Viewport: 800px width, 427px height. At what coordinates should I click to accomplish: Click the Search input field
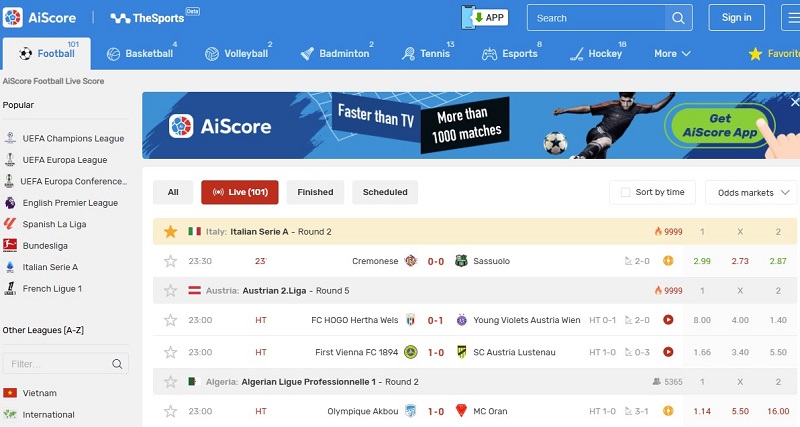click(x=596, y=18)
